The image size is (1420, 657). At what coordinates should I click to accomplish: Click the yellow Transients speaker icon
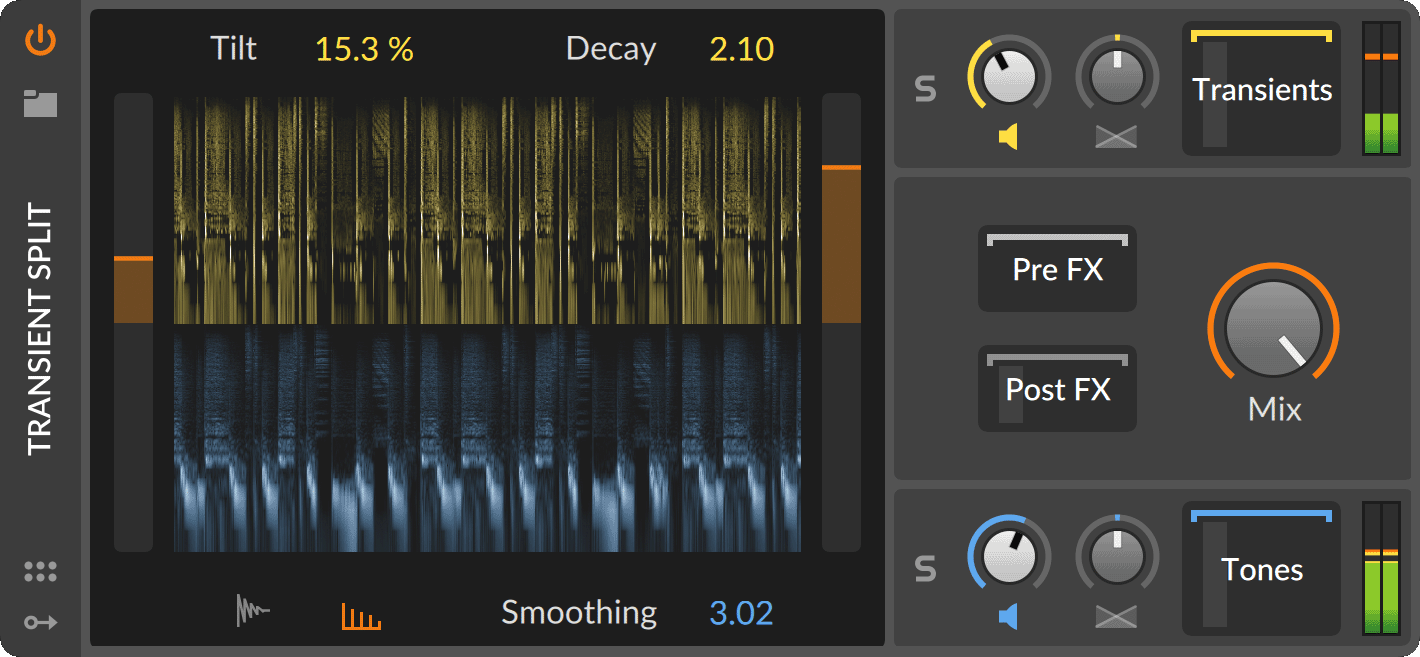1008,137
